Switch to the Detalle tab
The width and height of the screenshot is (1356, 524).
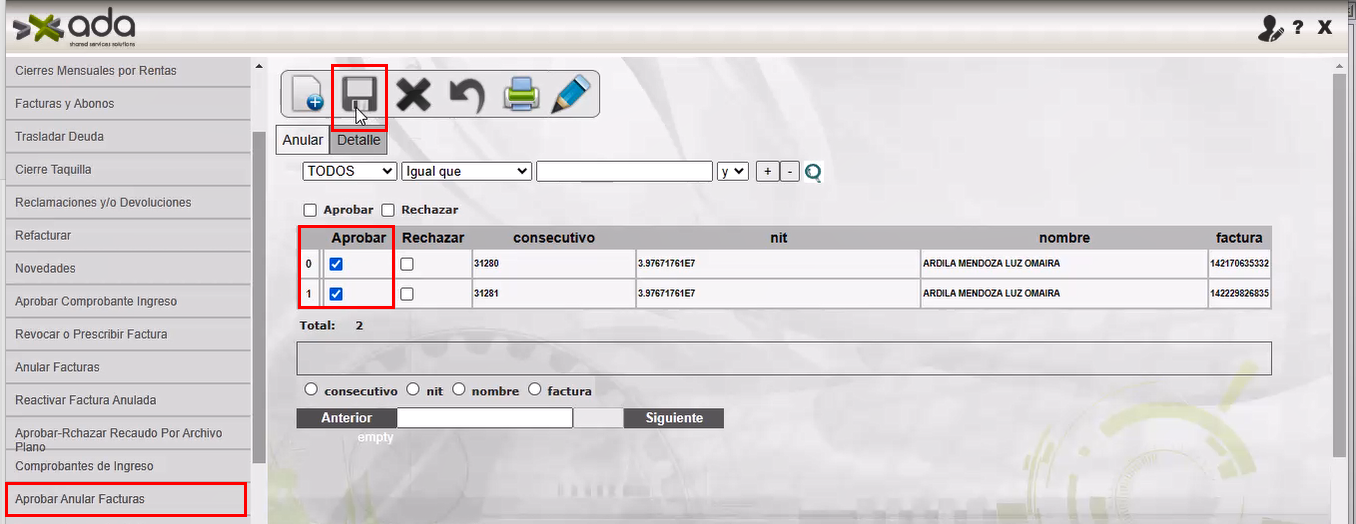tap(358, 140)
